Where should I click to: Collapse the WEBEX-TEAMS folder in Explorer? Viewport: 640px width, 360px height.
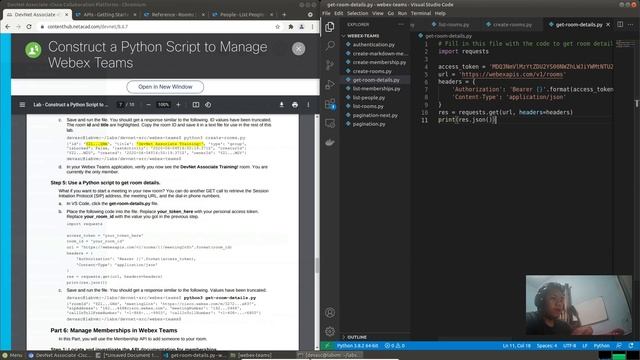click(363, 36)
